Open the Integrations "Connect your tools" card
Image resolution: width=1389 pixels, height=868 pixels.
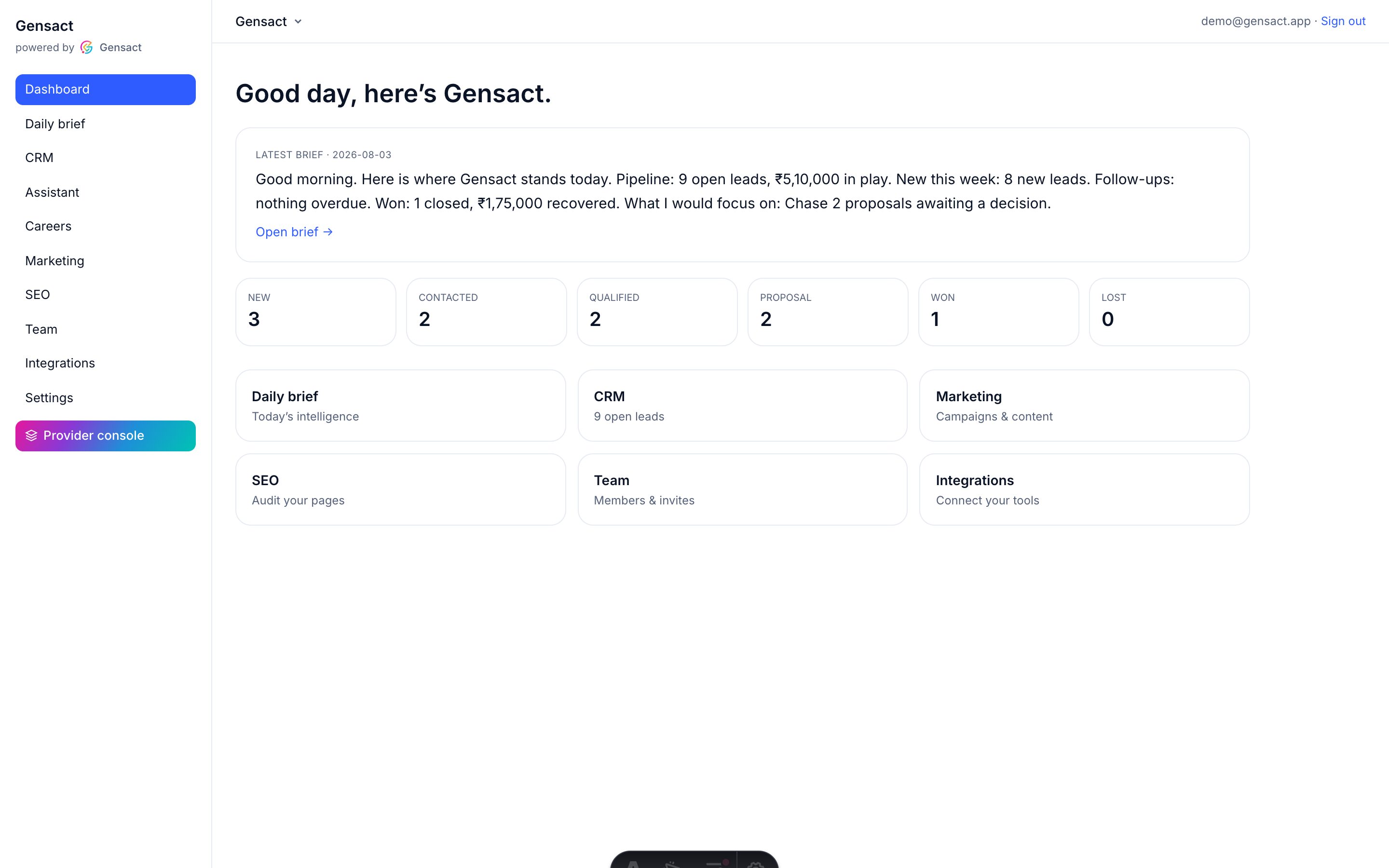tap(1084, 489)
